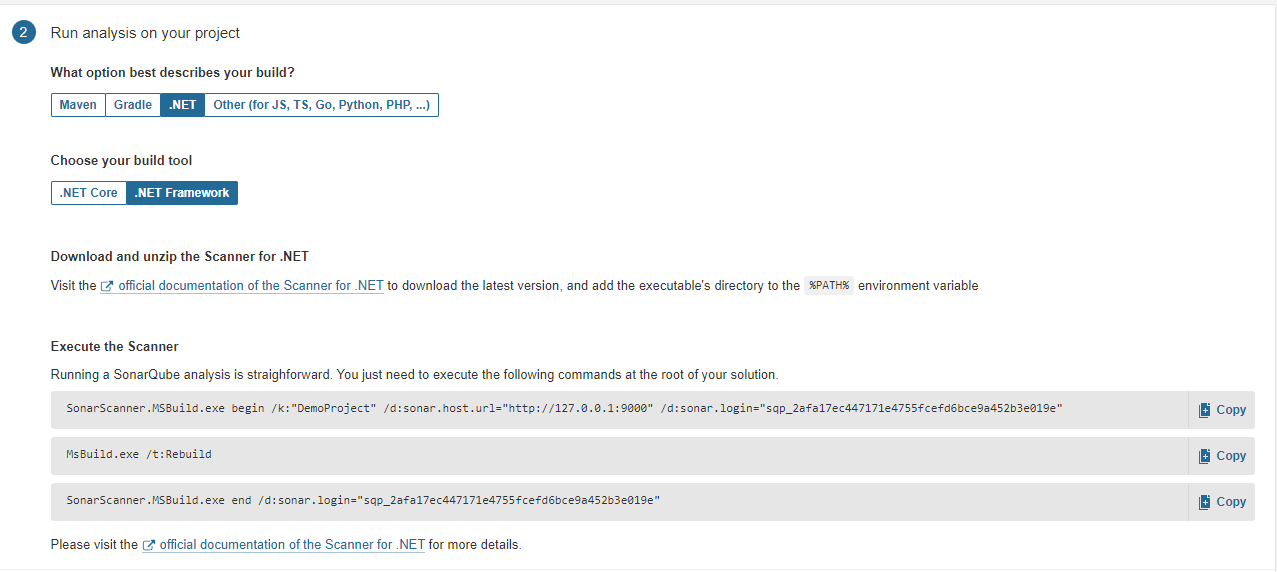
Task: Click copy icon for MsBuild Rebuild command
Action: (x=1205, y=456)
